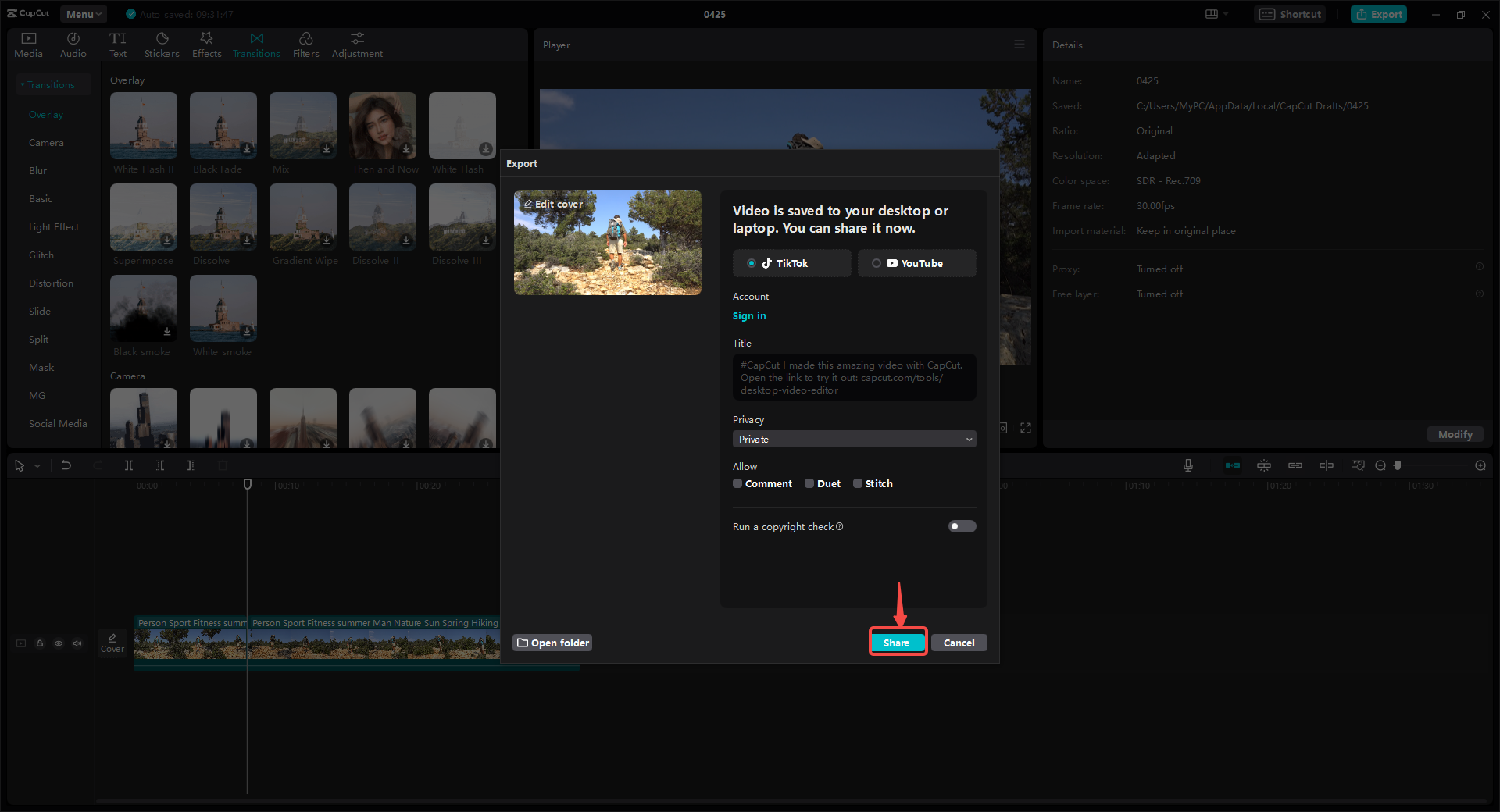Image resolution: width=1500 pixels, height=812 pixels.
Task: Select the Social Media transitions category
Action: 58,424
